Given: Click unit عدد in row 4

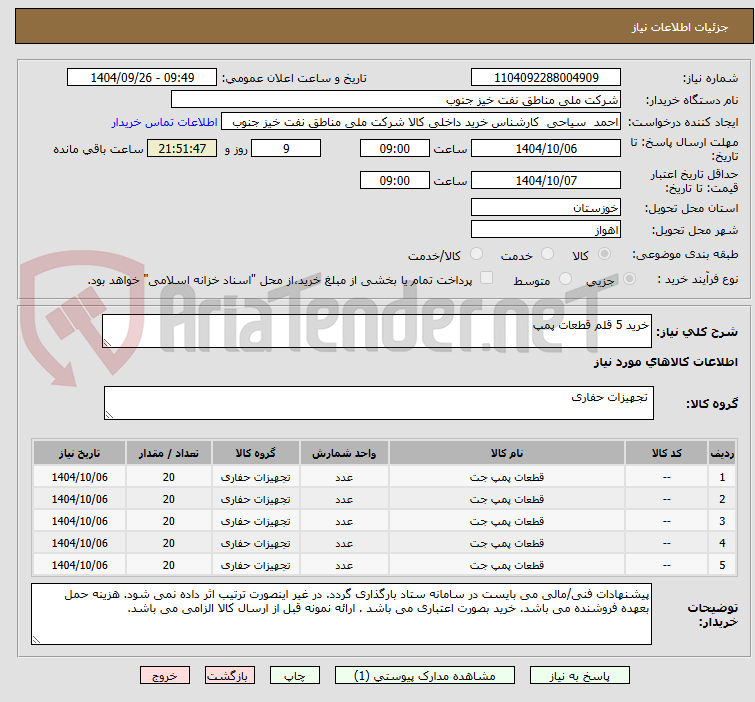Looking at the screenshot, I should click(x=344, y=543).
